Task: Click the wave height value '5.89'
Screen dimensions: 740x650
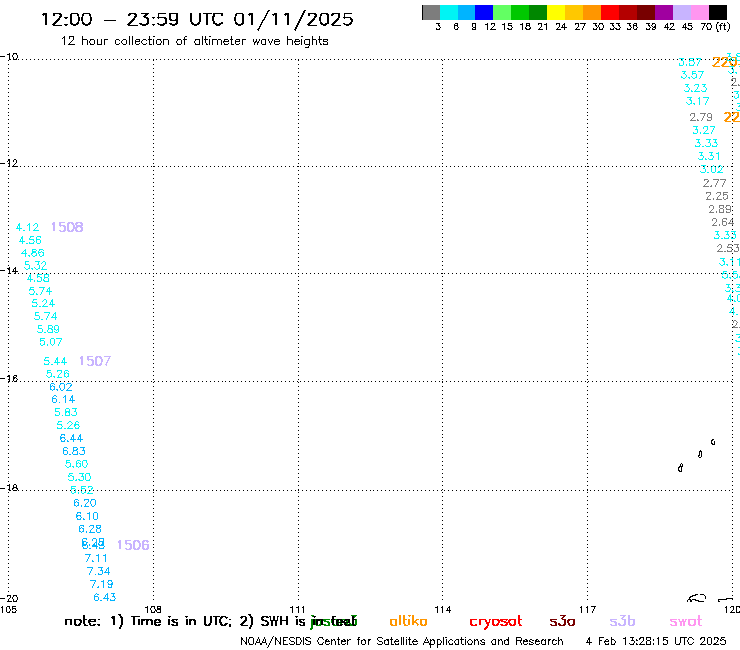Action: pyautogui.click(x=48, y=329)
